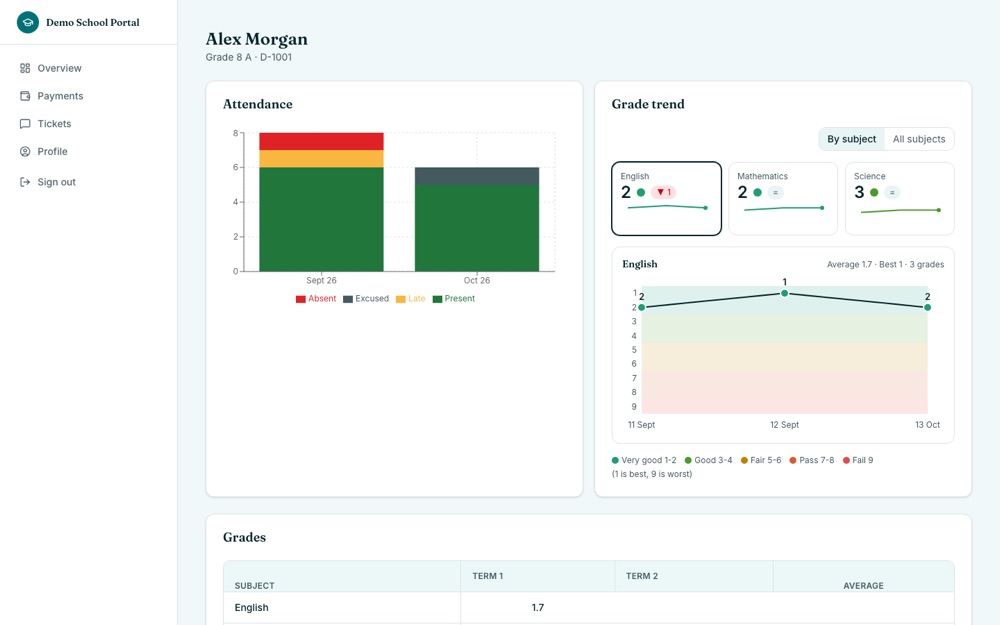Click the green Present segment in Sept 26 bar
The width and height of the screenshot is (1000, 625).
pos(321,219)
